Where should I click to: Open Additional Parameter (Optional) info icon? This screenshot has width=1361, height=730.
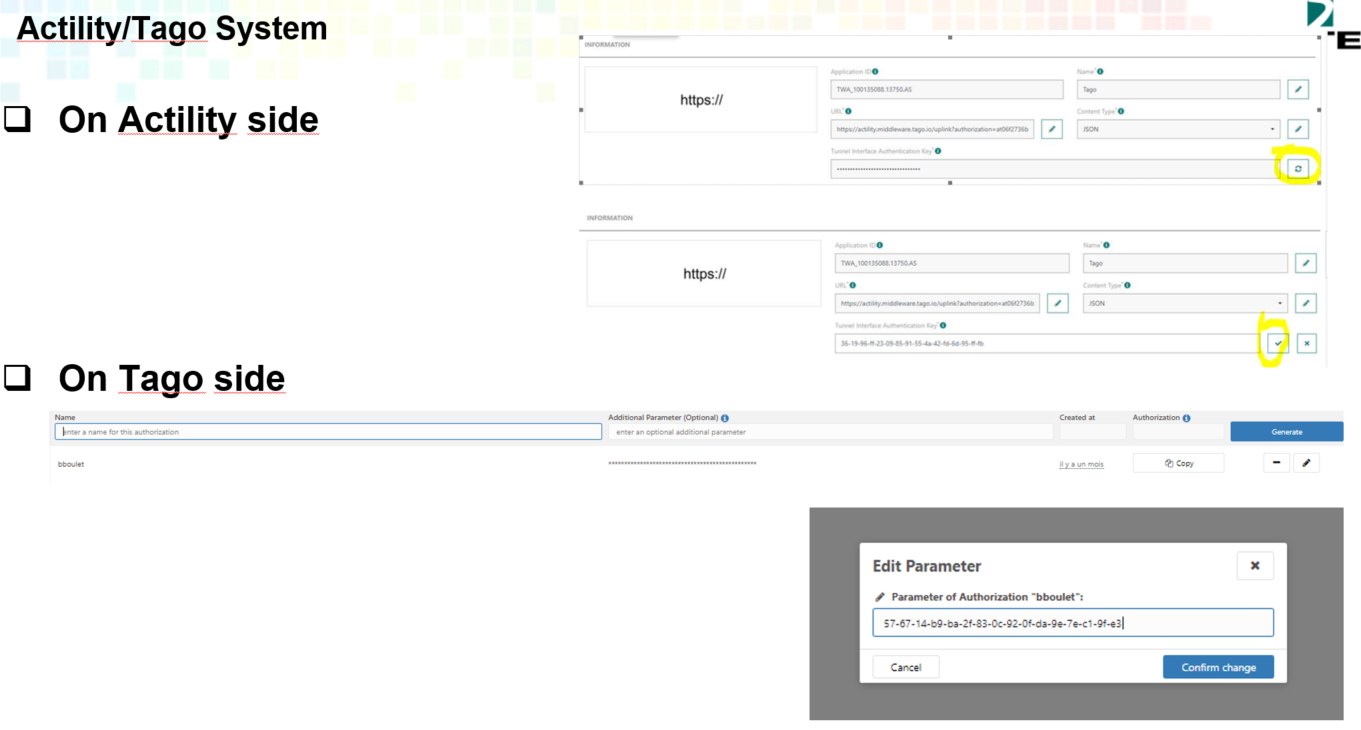[x=725, y=418]
